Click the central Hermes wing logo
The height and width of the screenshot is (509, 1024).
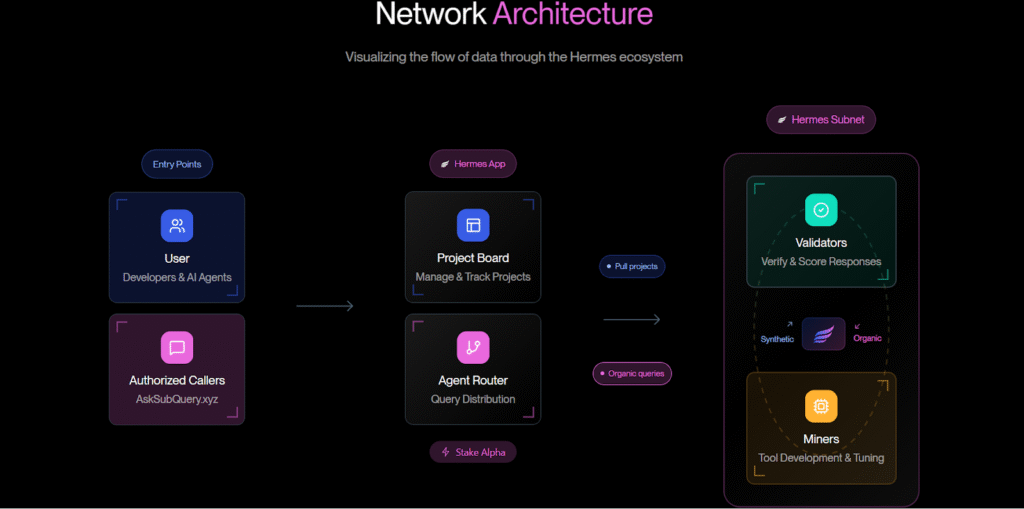[x=823, y=335]
